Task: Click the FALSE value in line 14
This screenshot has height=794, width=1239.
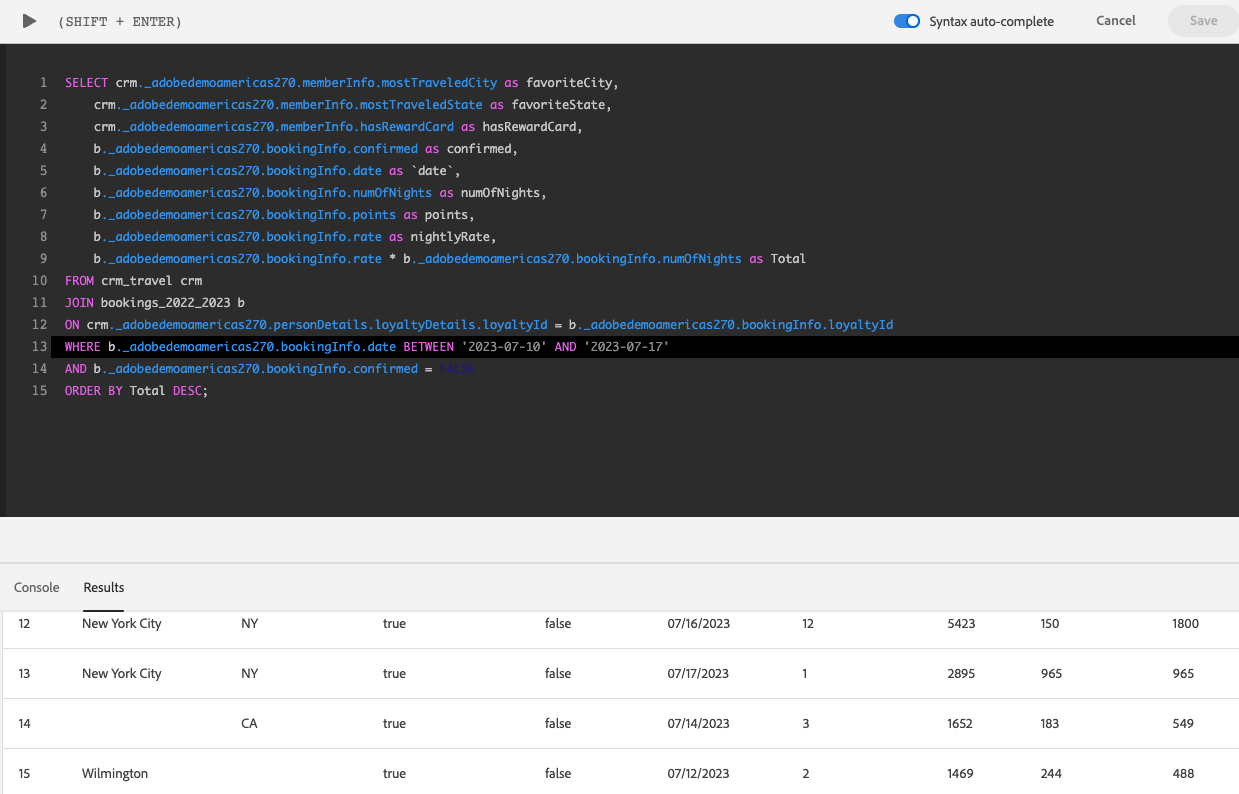Action: point(457,369)
